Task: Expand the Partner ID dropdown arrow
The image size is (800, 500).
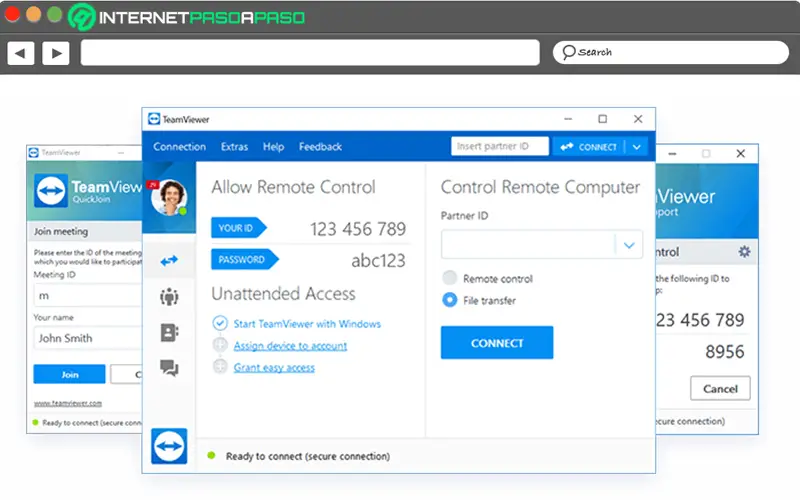Action: point(629,245)
